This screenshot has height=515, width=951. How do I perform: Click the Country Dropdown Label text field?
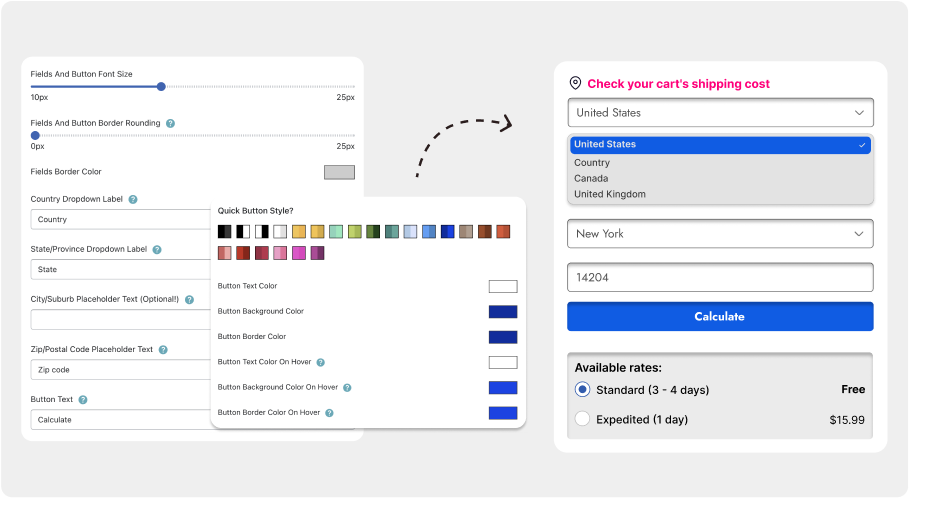[x=121, y=220]
